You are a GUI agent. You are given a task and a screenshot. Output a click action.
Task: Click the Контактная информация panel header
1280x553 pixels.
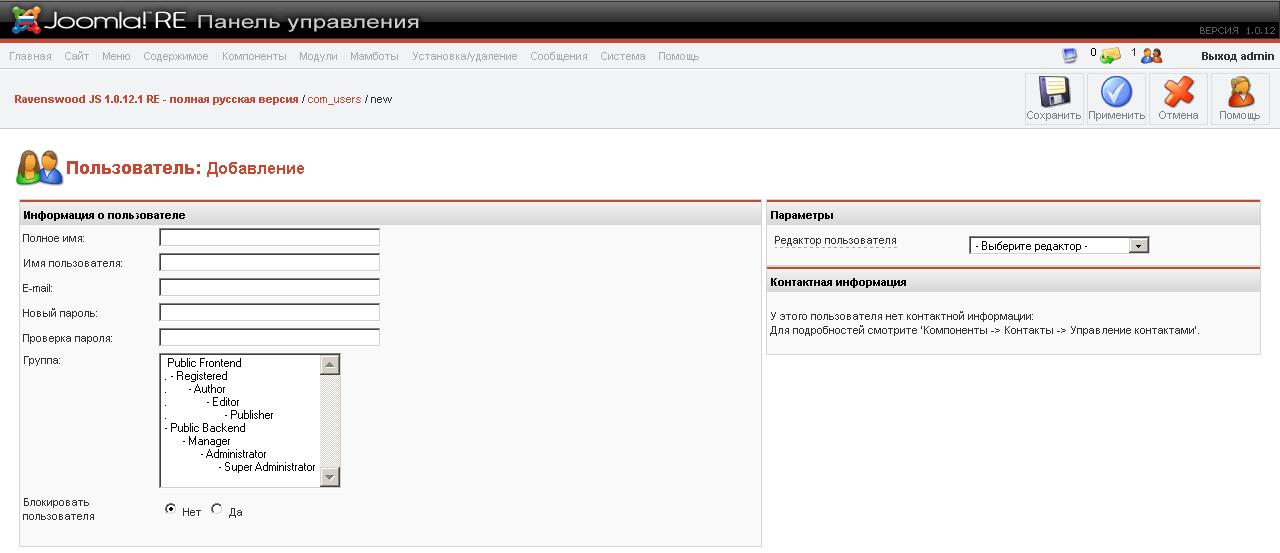click(1013, 282)
